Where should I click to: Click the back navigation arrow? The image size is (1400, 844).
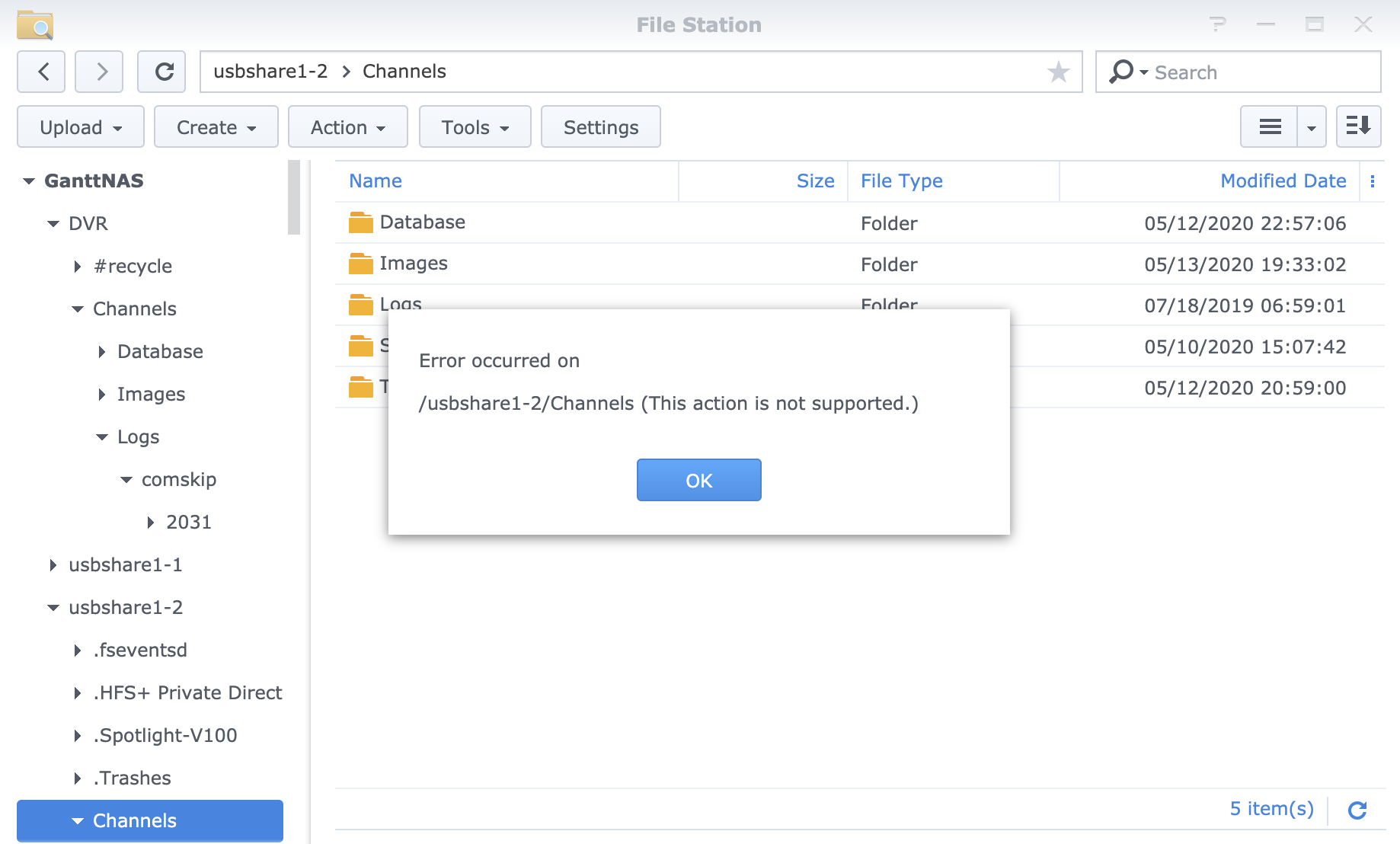coord(42,72)
